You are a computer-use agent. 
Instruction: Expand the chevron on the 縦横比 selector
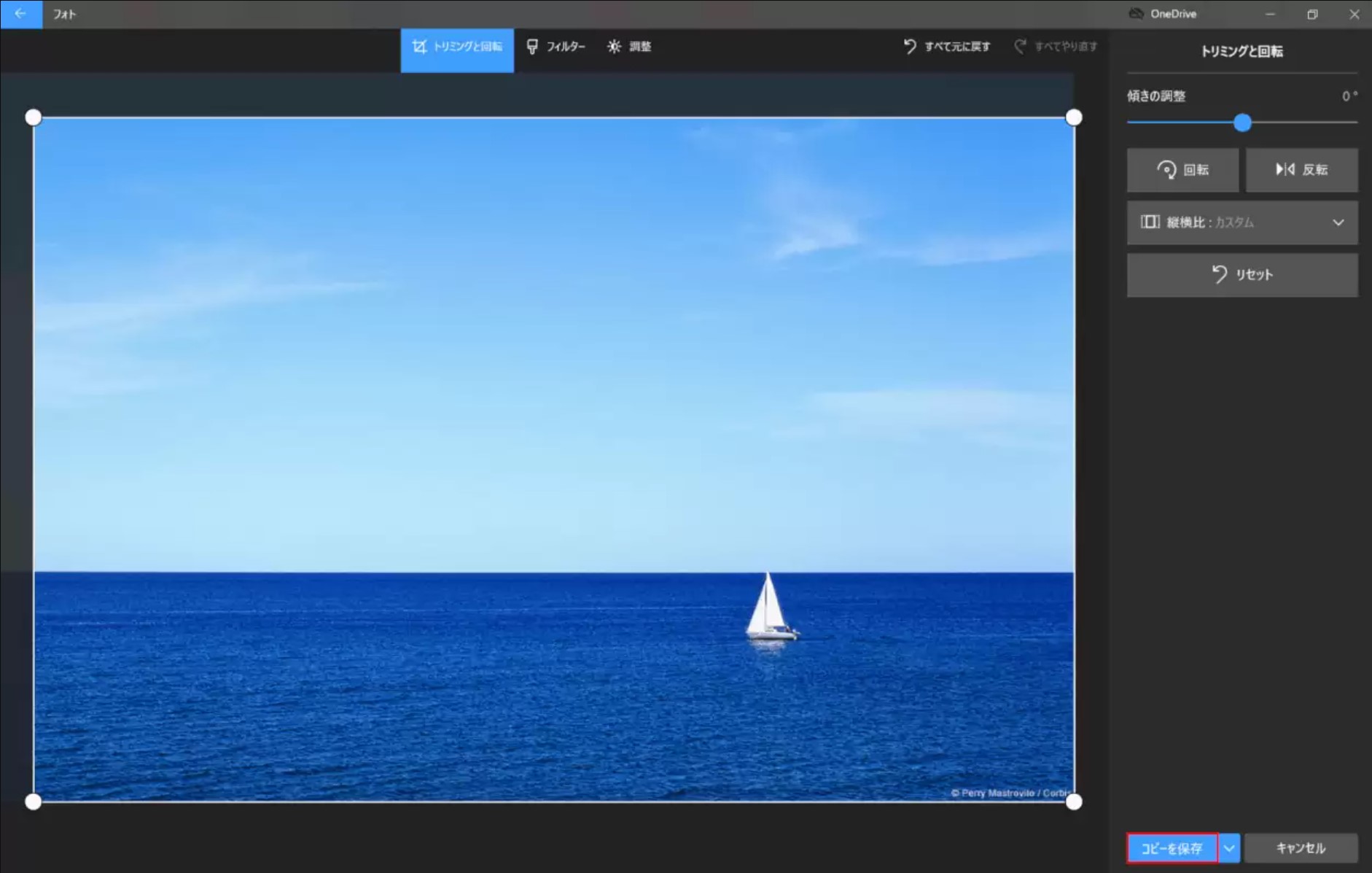click(x=1339, y=222)
